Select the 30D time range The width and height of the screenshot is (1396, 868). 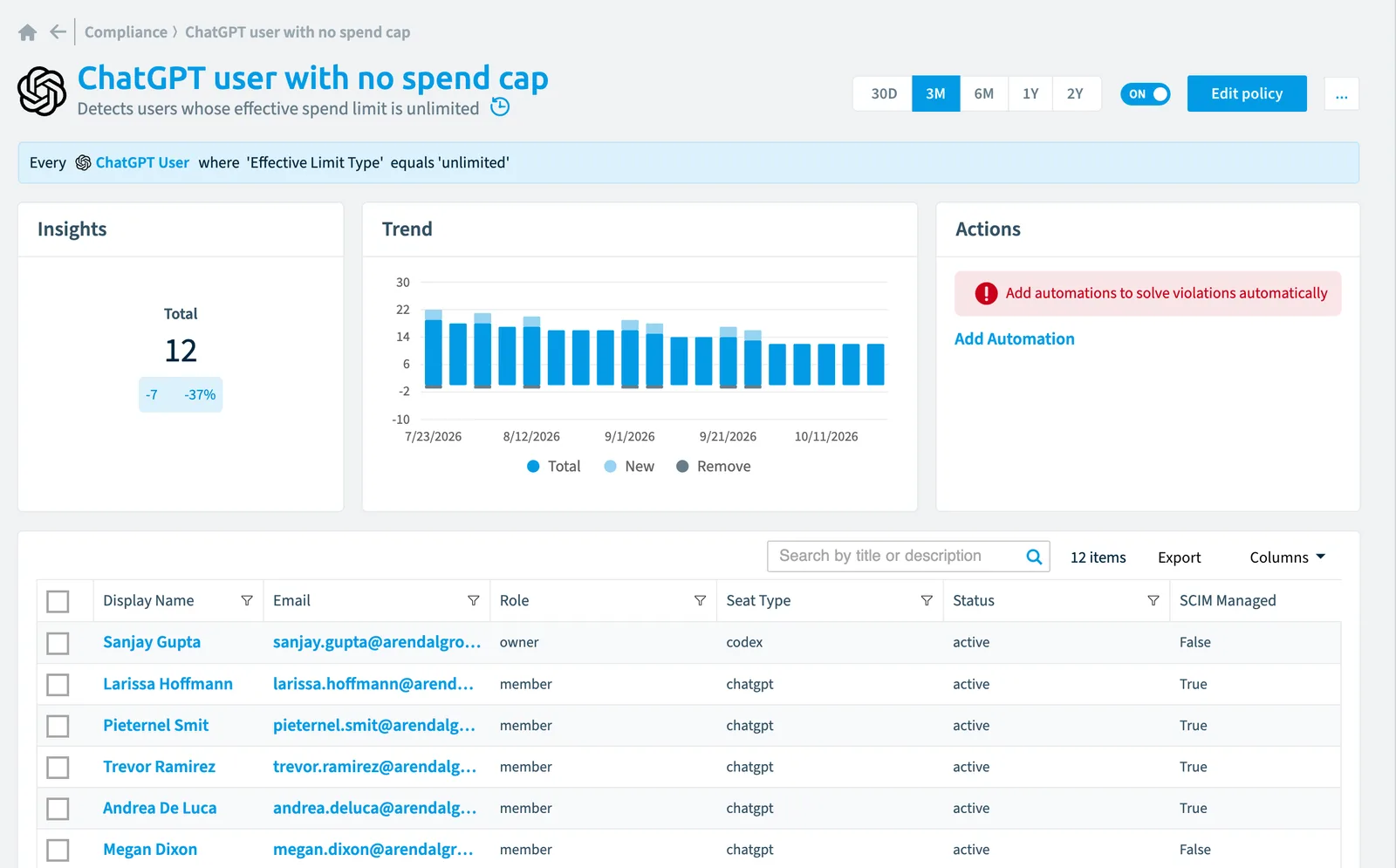click(884, 94)
